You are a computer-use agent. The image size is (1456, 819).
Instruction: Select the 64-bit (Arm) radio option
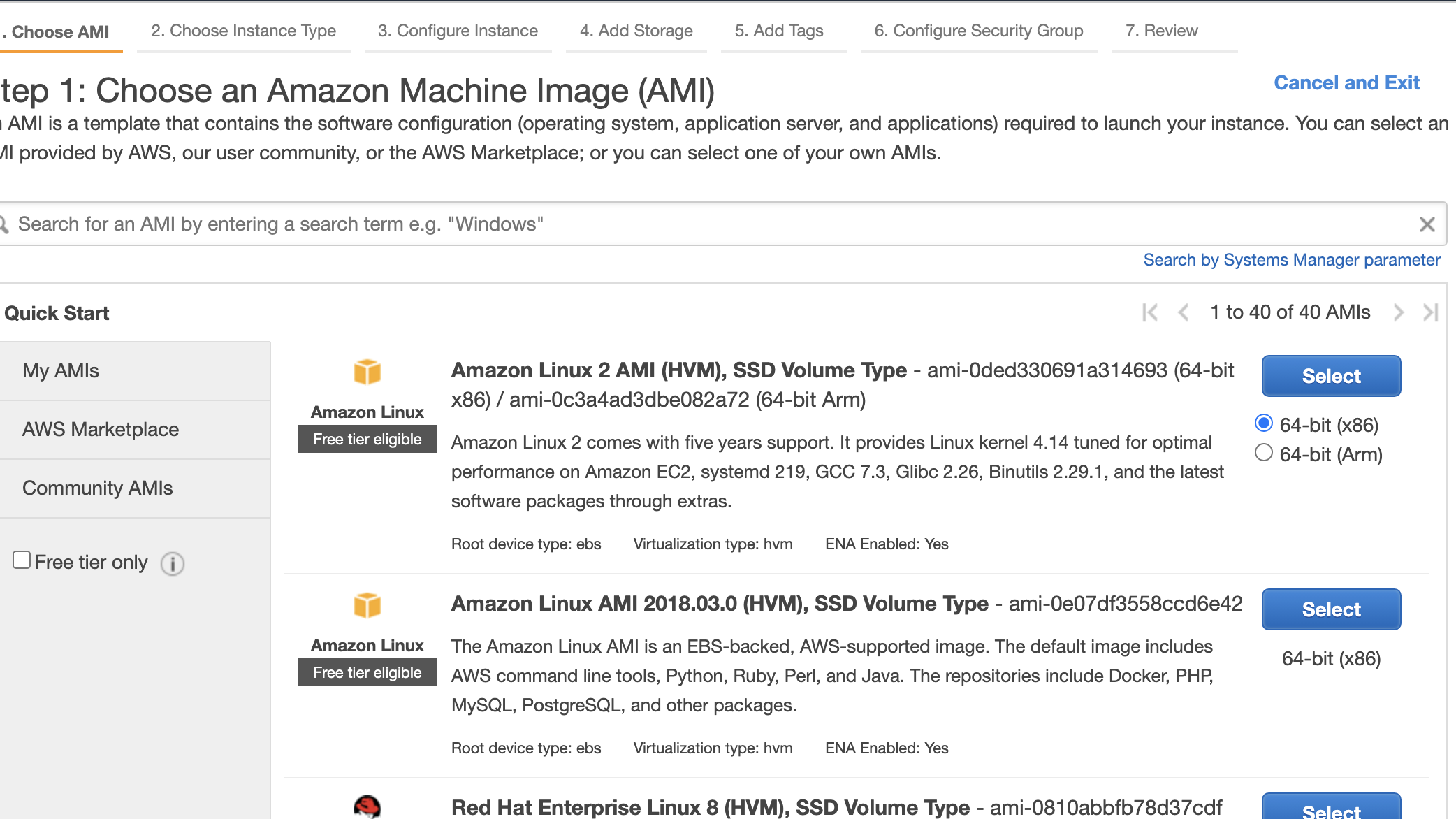(1264, 453)
